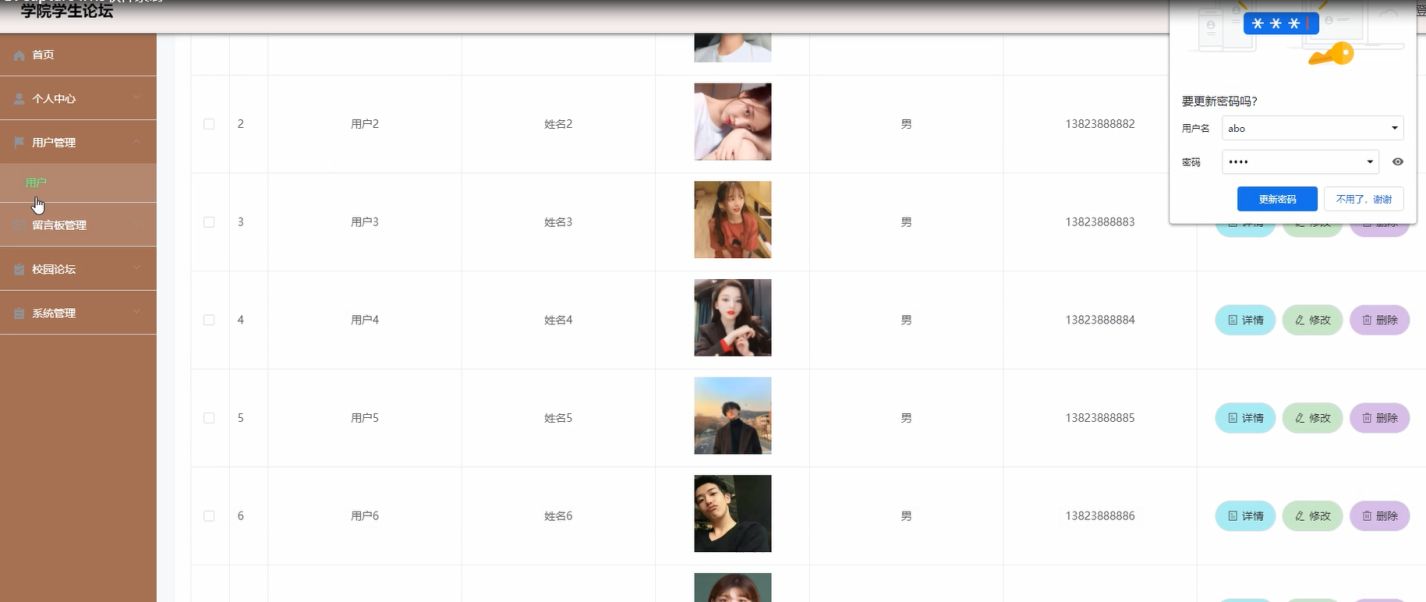The width and height of the screenshot is (1426, 602).
Task: Select the checkbox for 用户4 row
Action: [209, 320]
